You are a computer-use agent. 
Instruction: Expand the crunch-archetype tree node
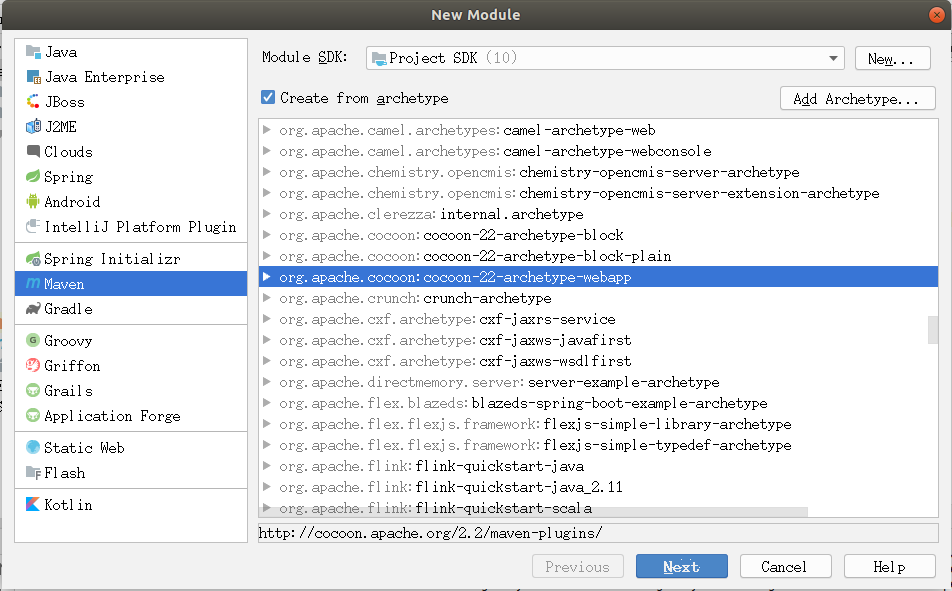(266, 298)
